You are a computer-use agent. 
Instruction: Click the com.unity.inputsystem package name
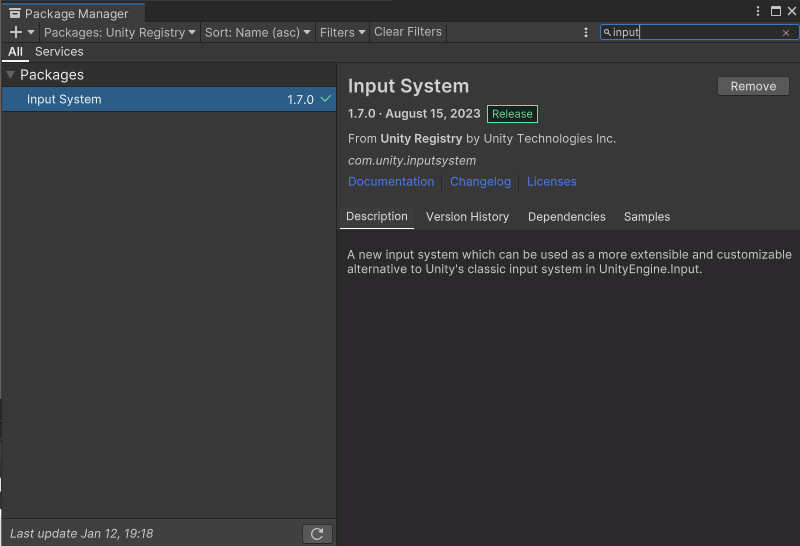pyautogui.click(x=412, y=161)
